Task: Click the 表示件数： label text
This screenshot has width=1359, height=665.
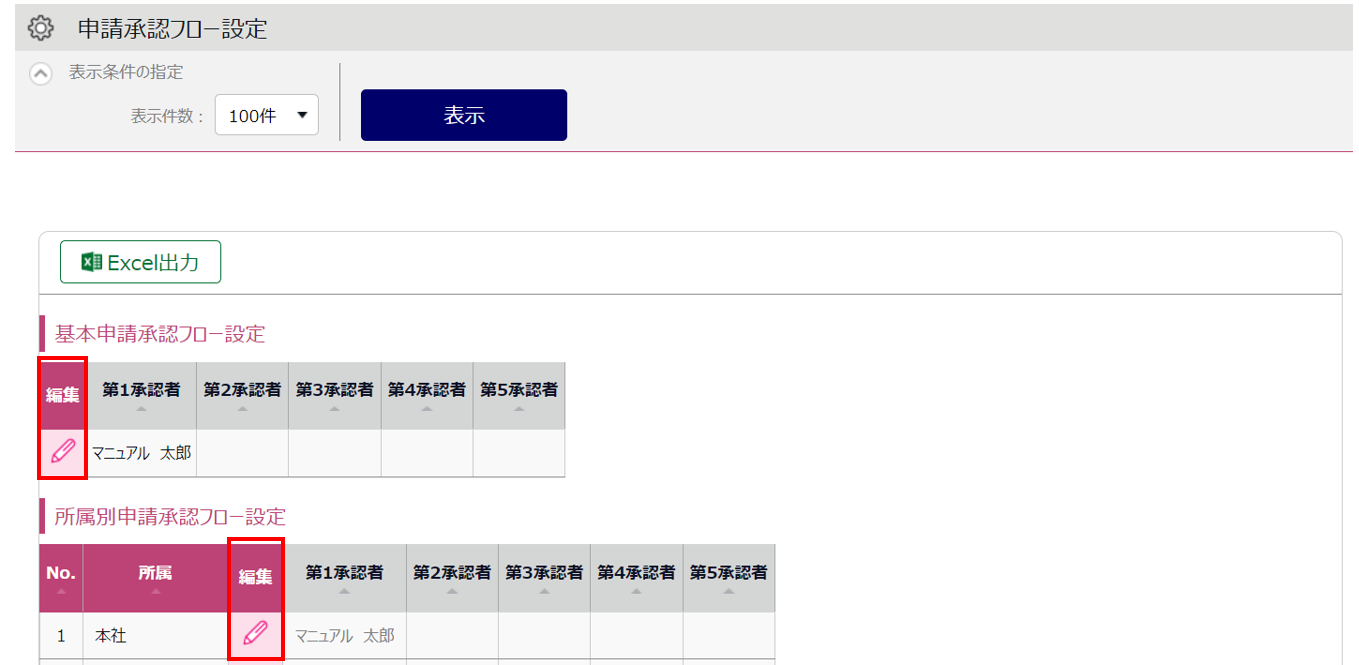Action: tap(167, 116)
